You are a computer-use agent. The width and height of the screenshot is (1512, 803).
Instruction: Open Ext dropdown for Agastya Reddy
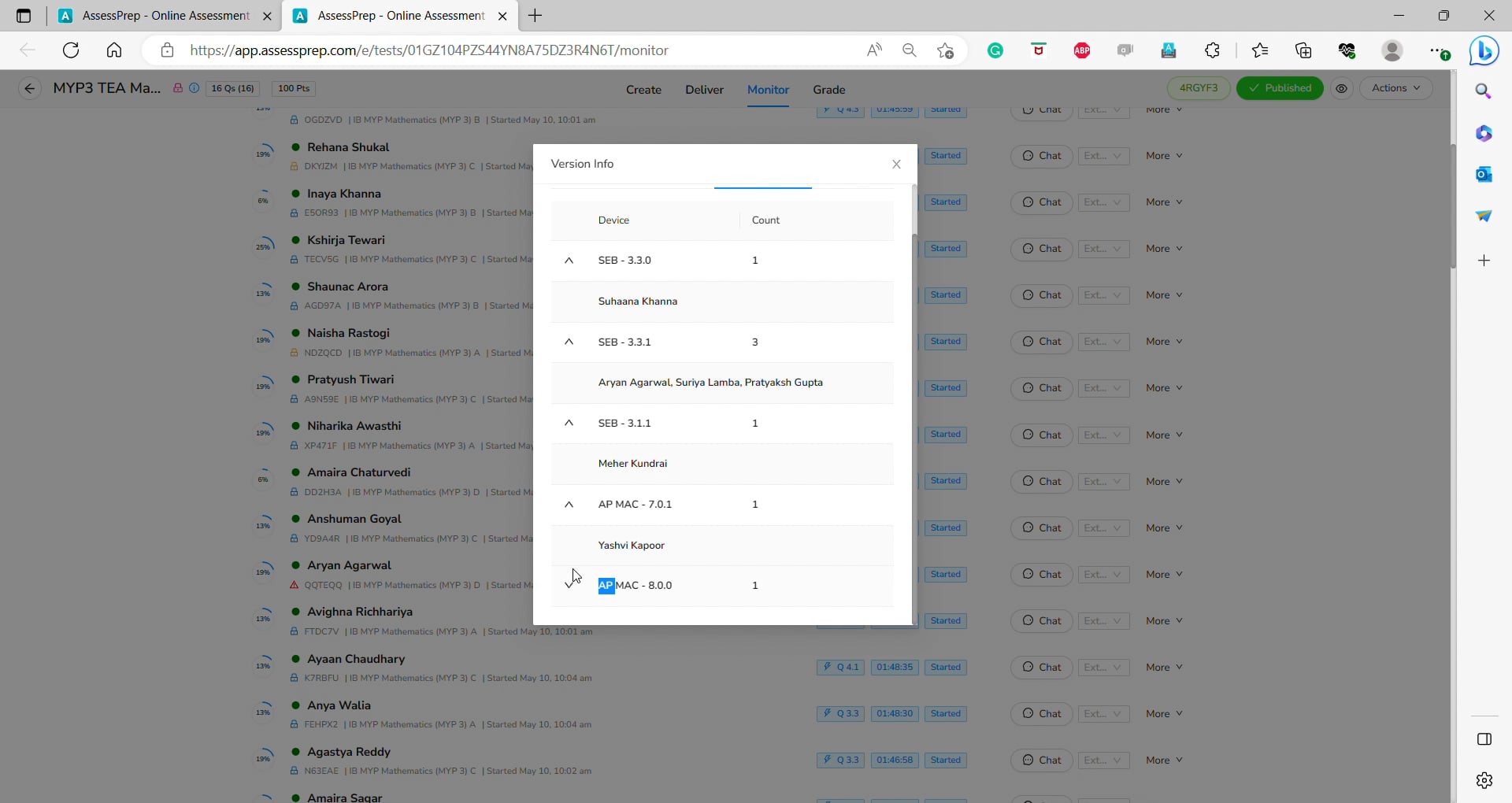pyautogui.click(x=1103, y=760)
